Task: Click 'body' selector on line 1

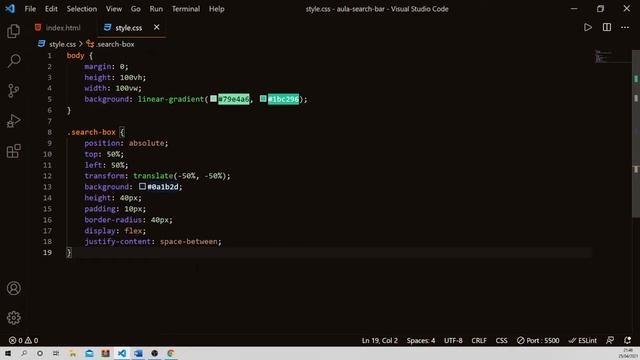Action: point(76,56)
